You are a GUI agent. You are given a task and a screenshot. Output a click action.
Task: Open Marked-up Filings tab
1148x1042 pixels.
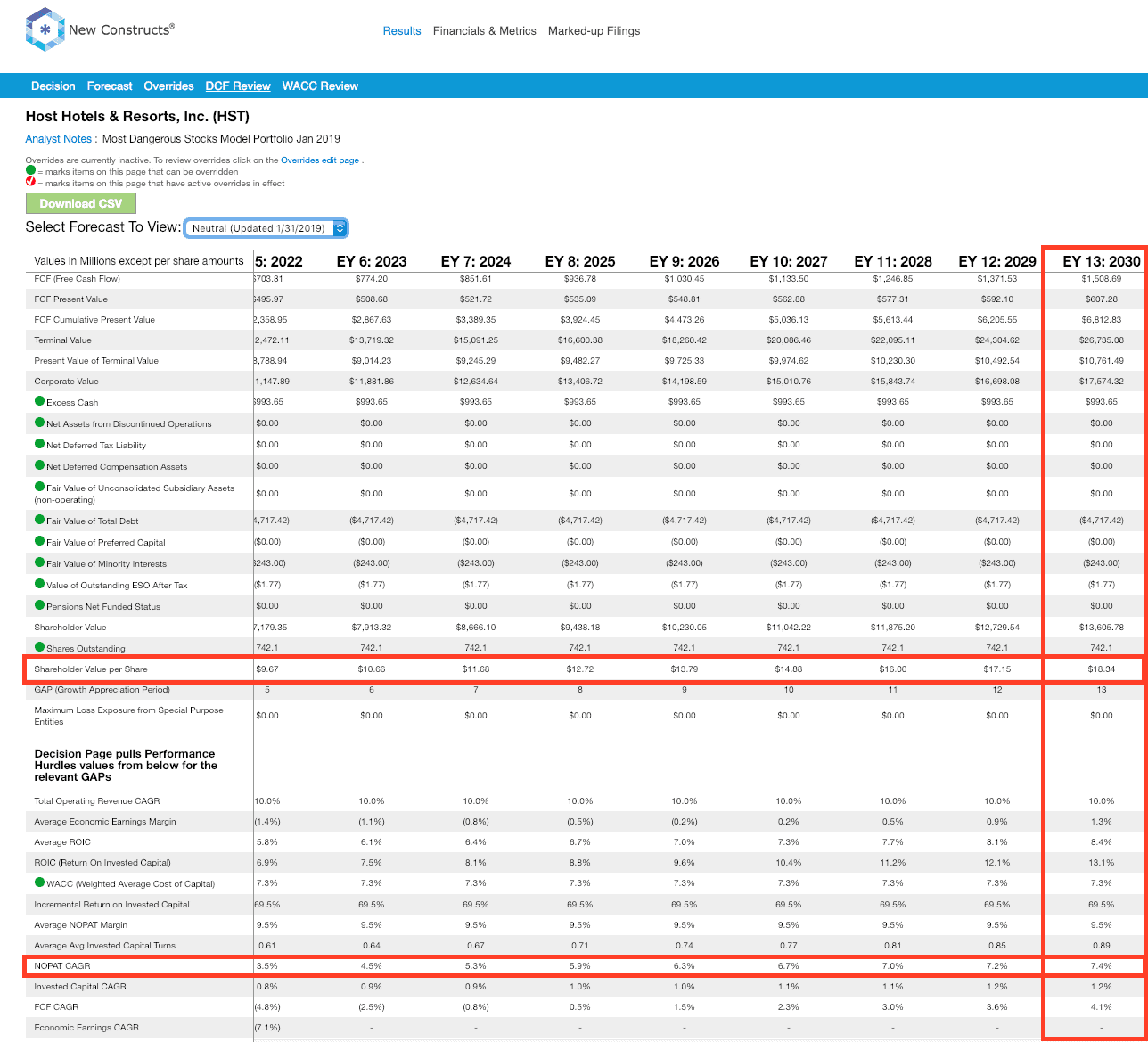(594, 30)
